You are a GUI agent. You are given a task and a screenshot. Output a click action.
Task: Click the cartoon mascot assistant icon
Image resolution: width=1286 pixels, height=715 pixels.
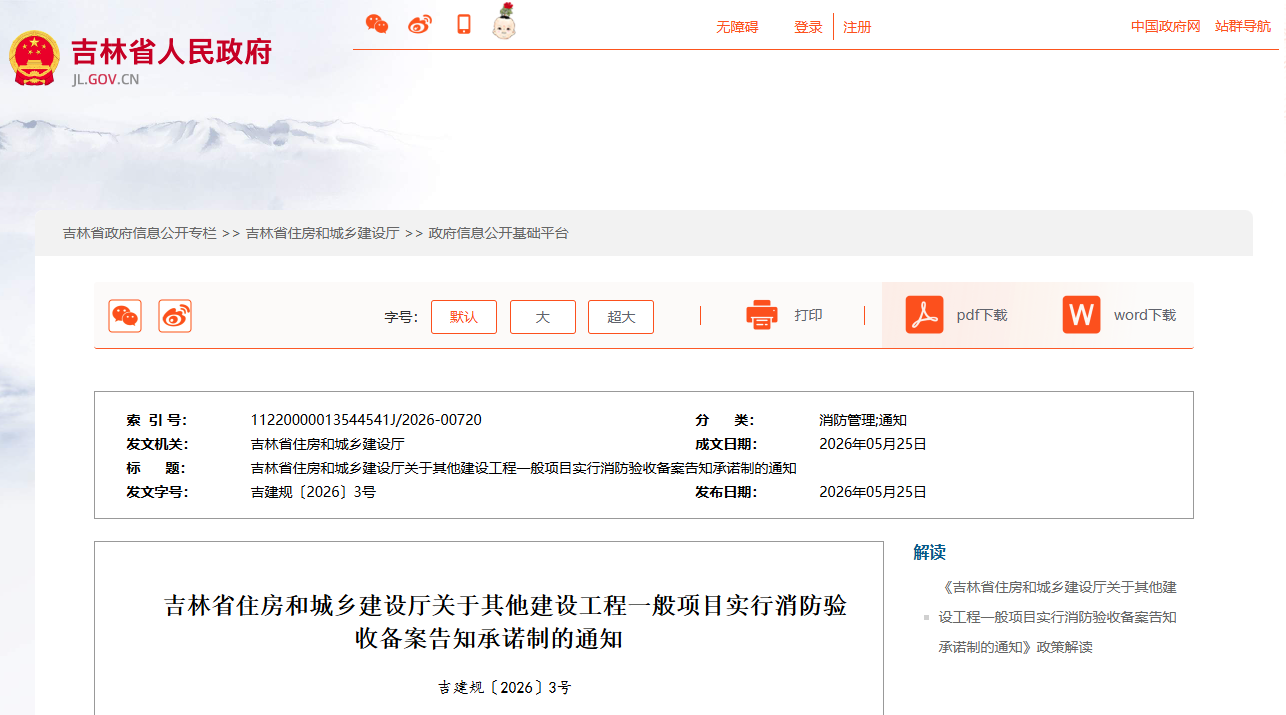pyautogui.click(x=505, y=22)
